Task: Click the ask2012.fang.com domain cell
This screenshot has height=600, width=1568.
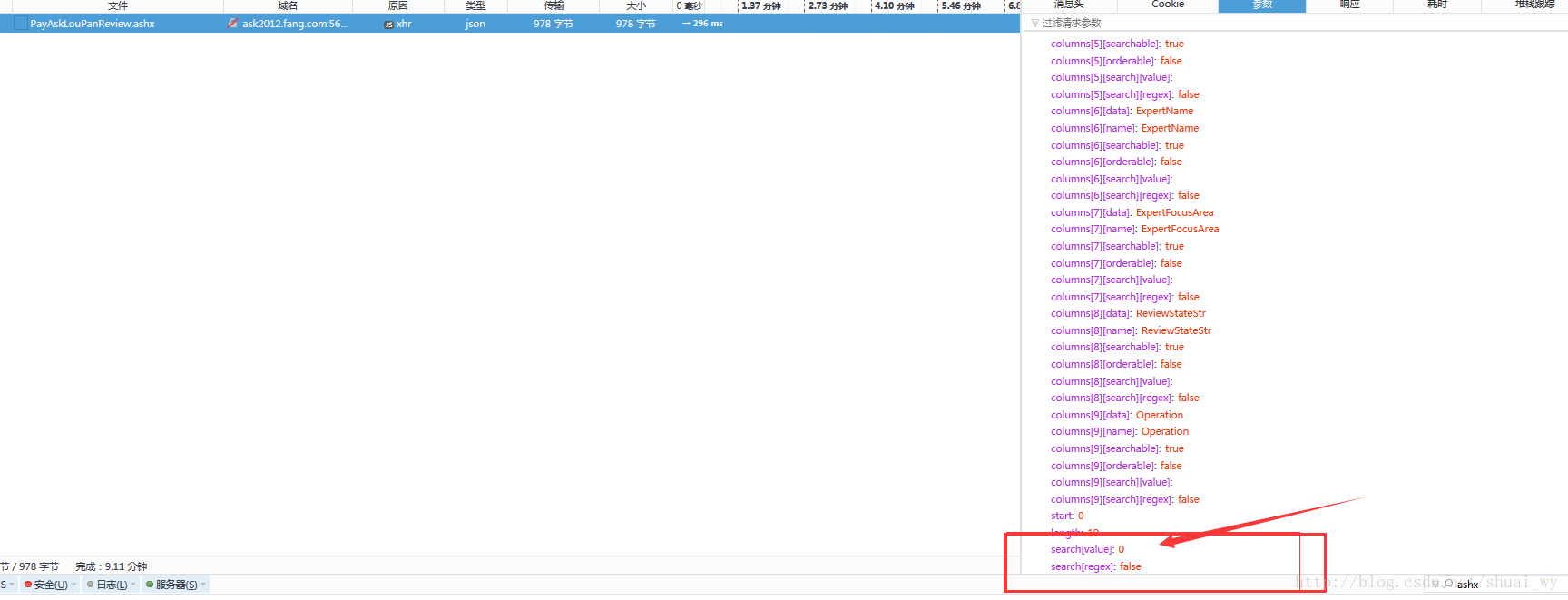Action: click(x=295, y=24)
